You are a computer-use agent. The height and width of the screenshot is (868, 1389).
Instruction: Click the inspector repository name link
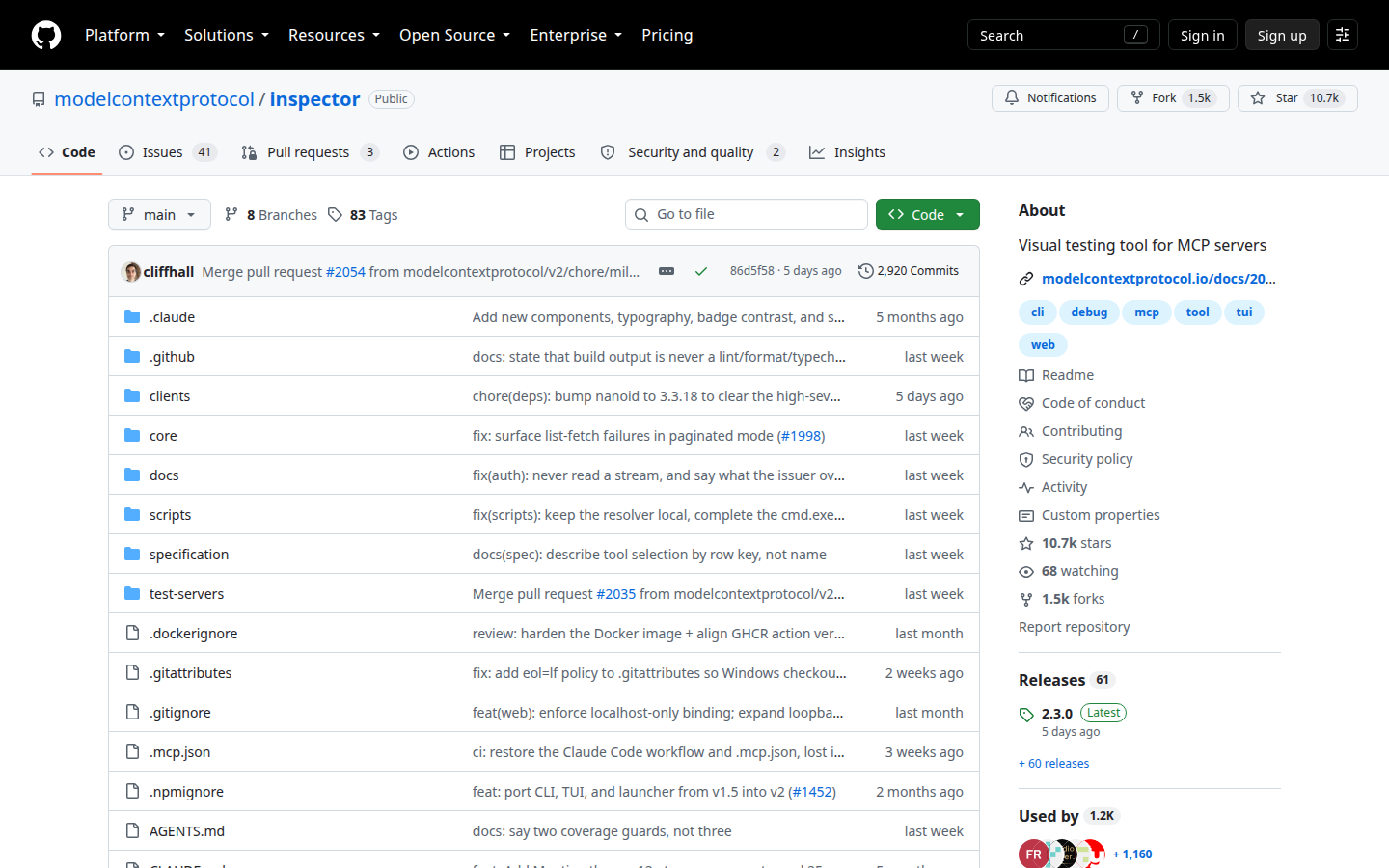pos(314,99)
